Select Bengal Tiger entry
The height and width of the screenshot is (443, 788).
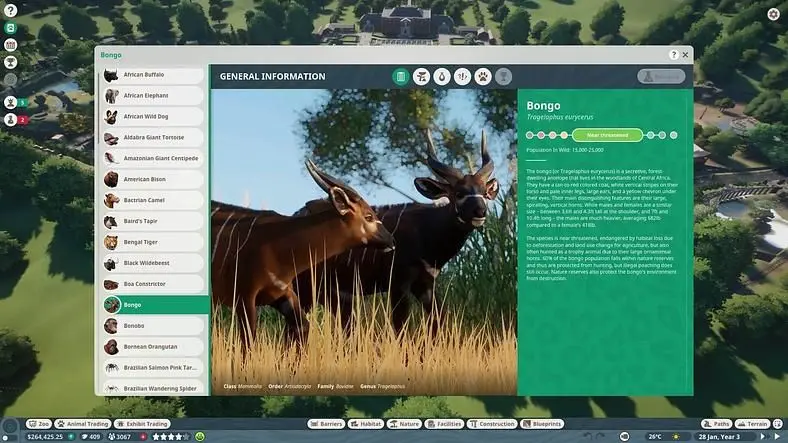(153, 243)
